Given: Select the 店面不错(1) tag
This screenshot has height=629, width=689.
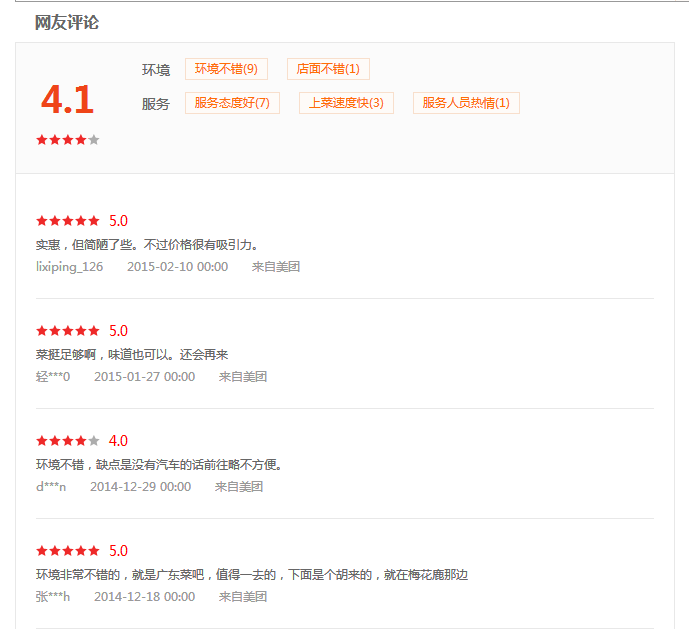Looking at the screenshot, I should pyautogui.click(x=328, y=69).
